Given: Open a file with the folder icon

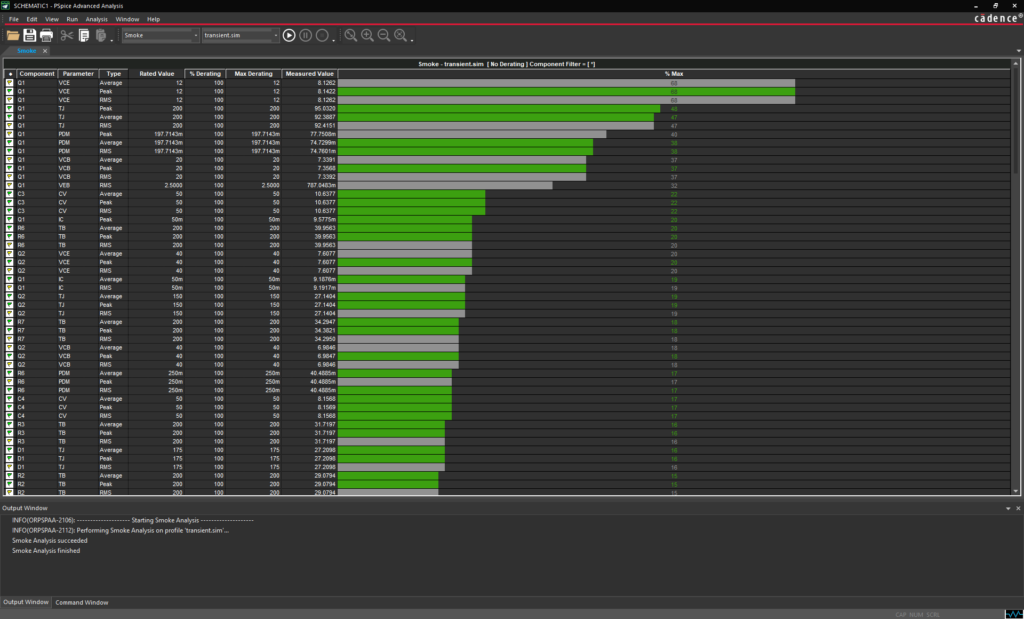Looking at the screenshot, I should [12, 35].
